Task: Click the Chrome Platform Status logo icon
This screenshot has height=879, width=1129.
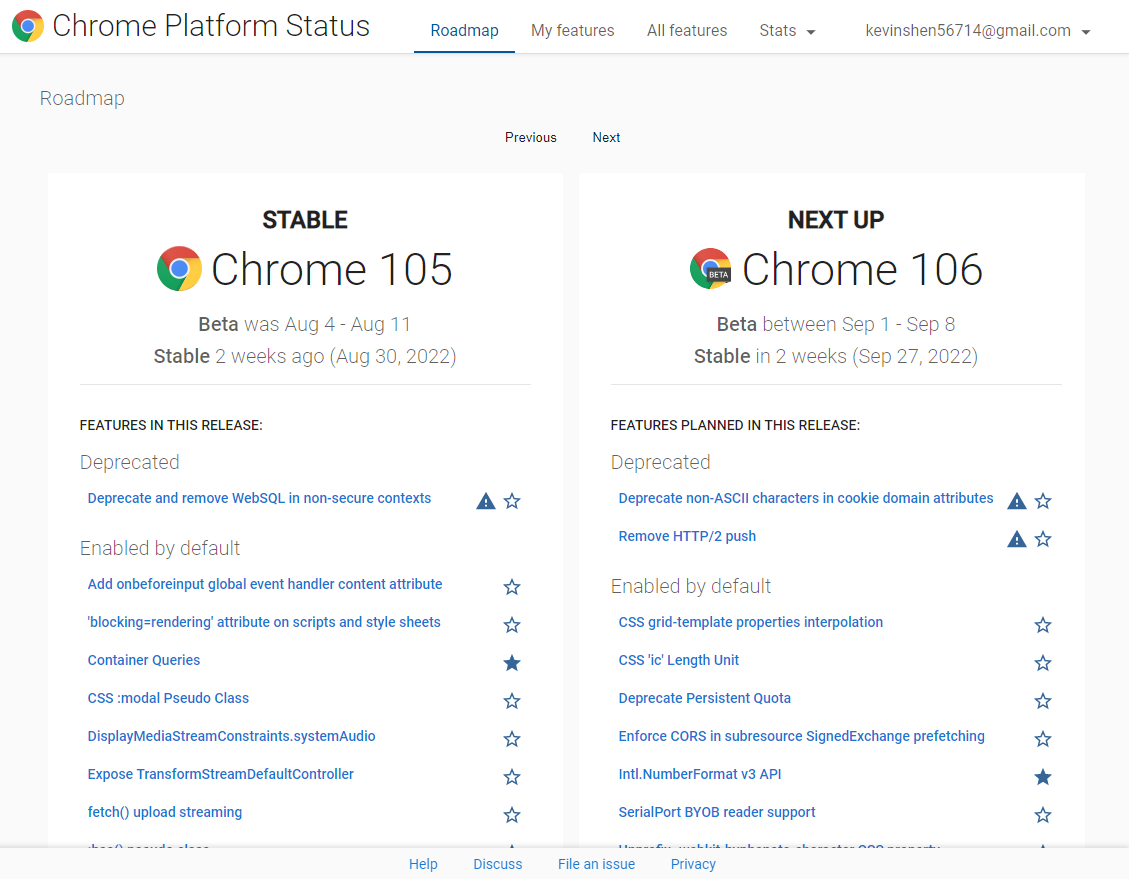Action: [28, 26]
